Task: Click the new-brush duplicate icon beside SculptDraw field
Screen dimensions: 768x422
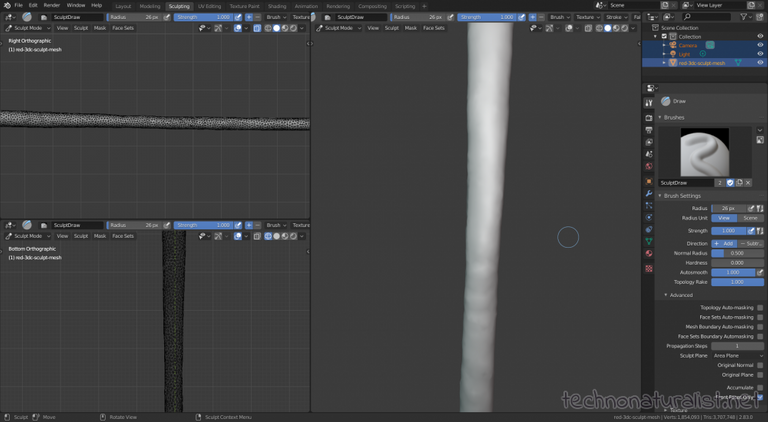Action: click(x=739, y=183)
